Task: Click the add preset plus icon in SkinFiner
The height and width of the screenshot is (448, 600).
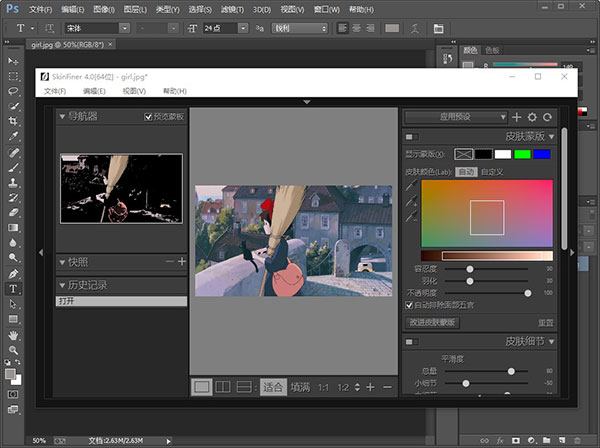Action: coord(517,117)
